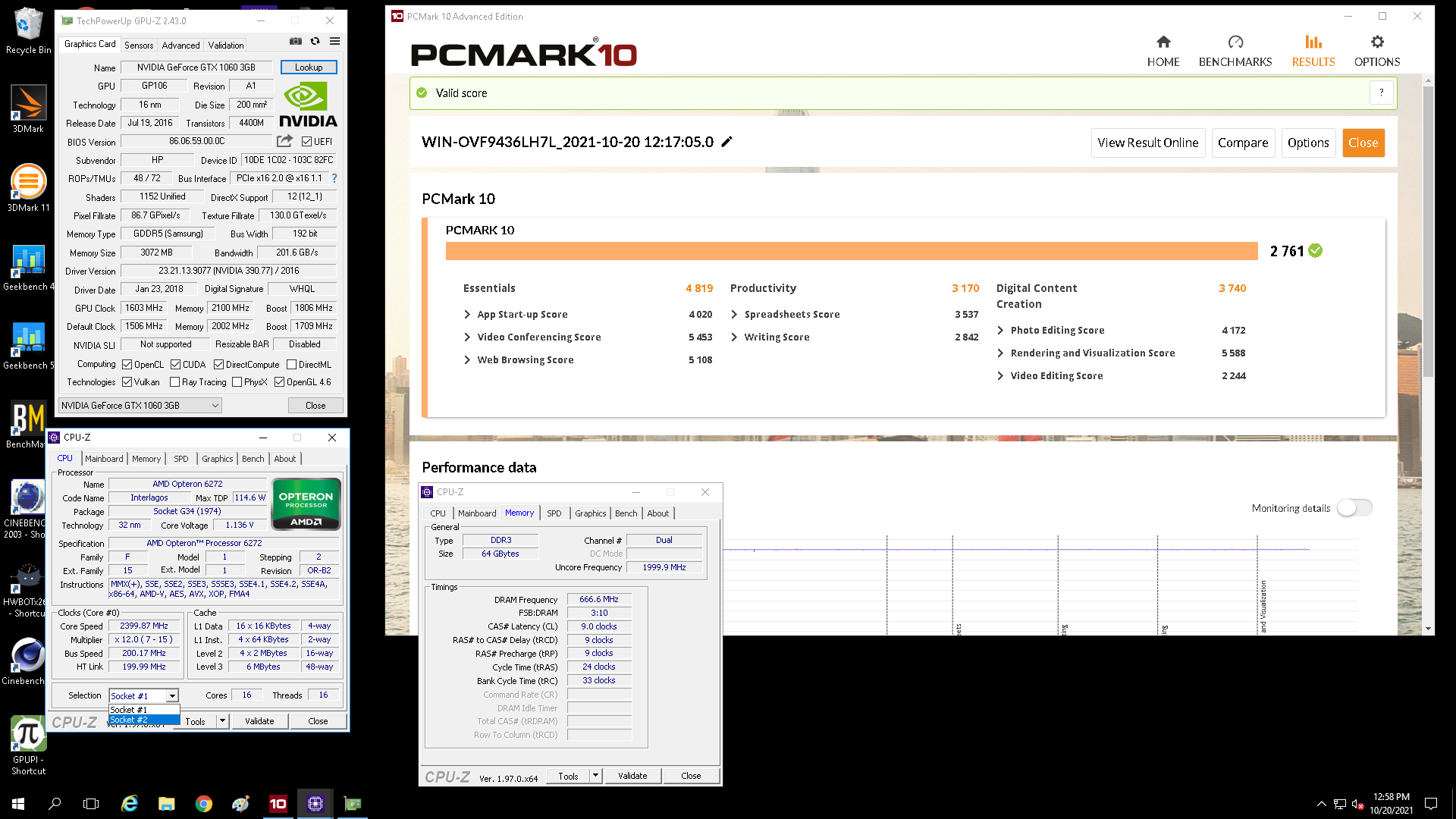Screen dimensions: 1456x819
Task: Open Task View on taskbar
Action: [91, 804]
